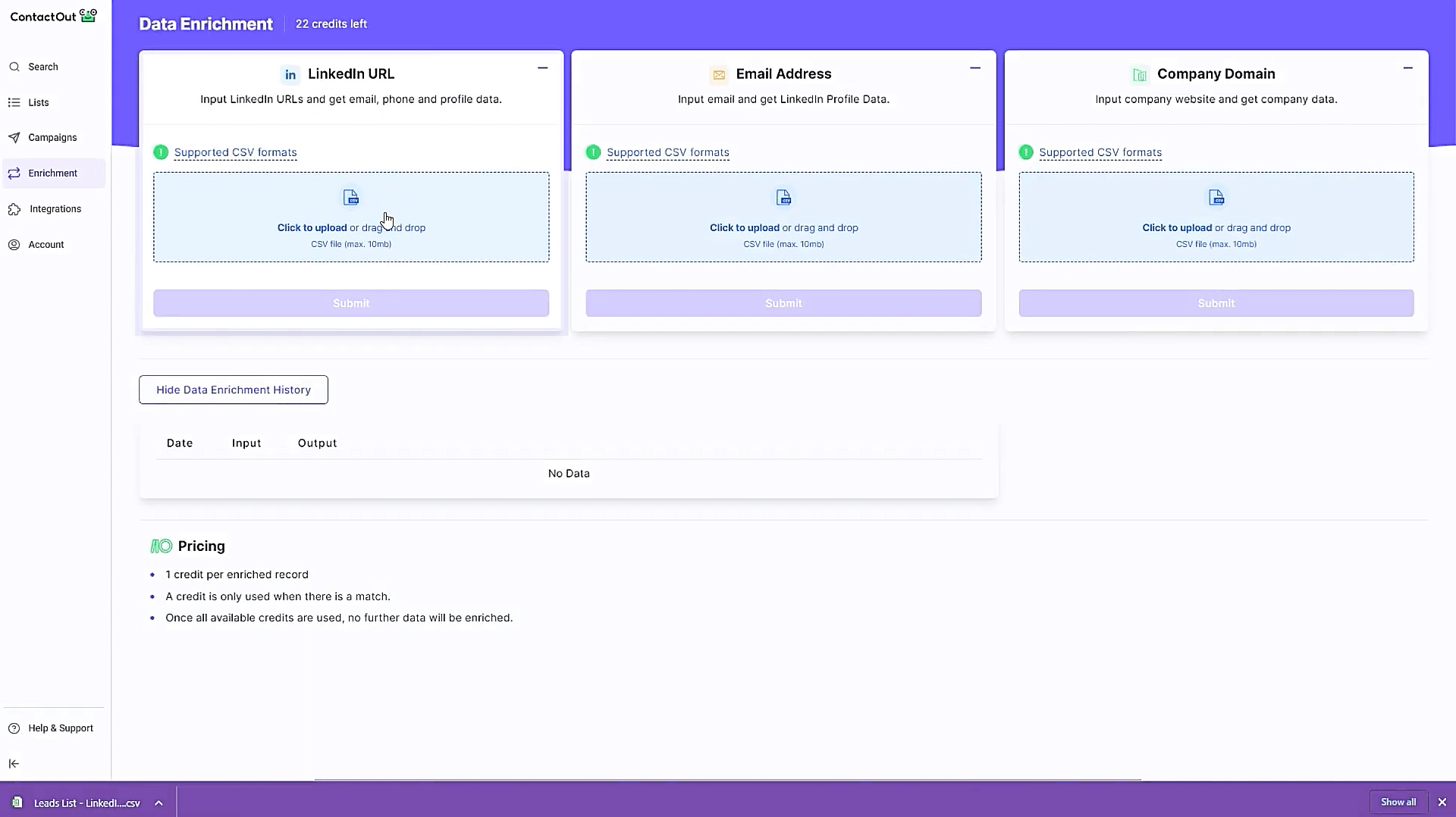The image size is (1456, 817).
Task: Click the building icon on Company Domain card
Action: point(1139,74)
